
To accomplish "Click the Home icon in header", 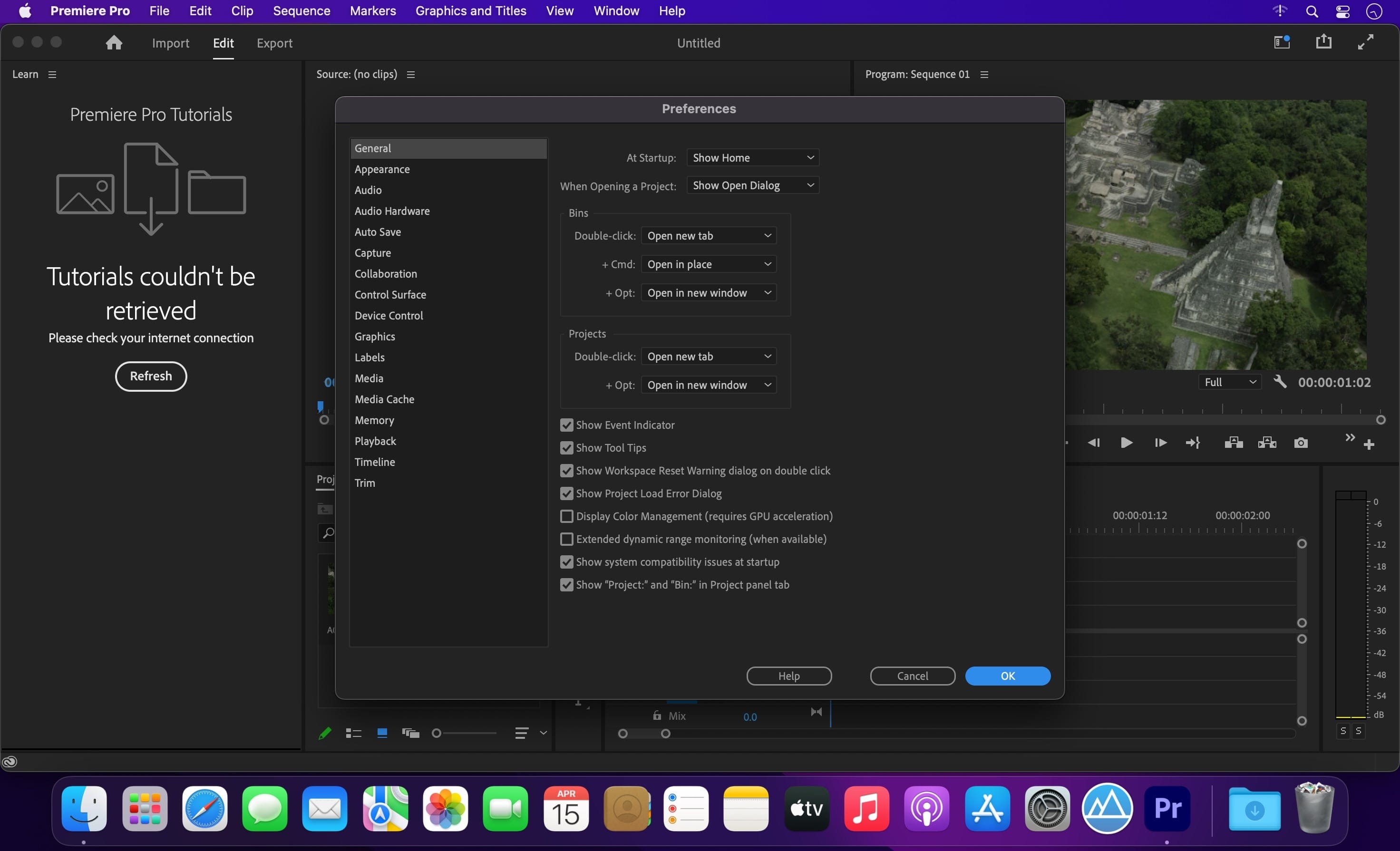I will pos(114,43).
